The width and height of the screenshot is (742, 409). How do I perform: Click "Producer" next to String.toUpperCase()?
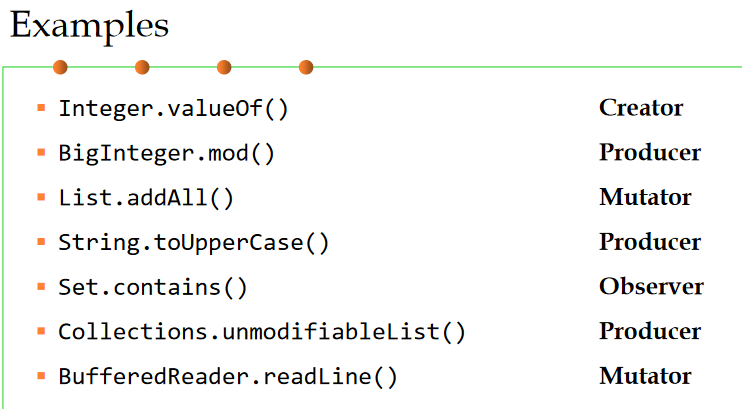(650, 242)
